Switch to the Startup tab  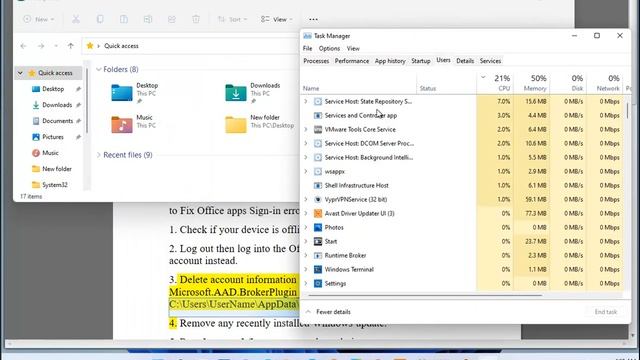(x=421, y=61)
